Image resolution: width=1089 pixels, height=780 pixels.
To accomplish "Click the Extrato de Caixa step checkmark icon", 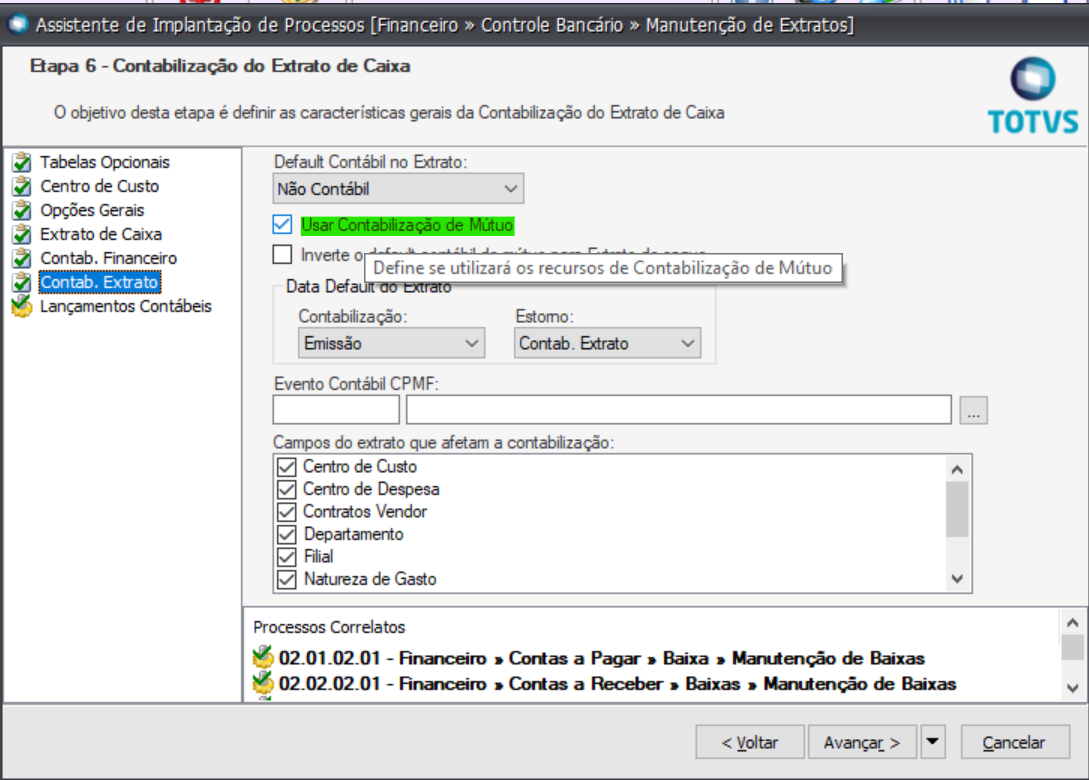I will point(22,234).
